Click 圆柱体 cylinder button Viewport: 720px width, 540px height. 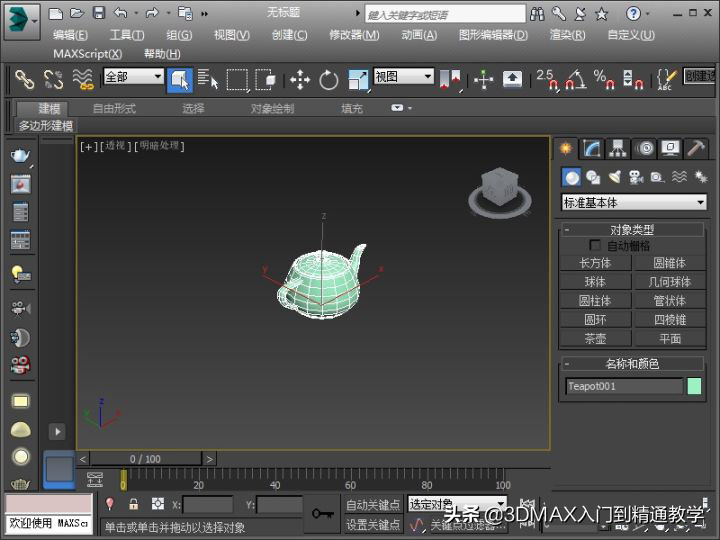pos(596,301)
